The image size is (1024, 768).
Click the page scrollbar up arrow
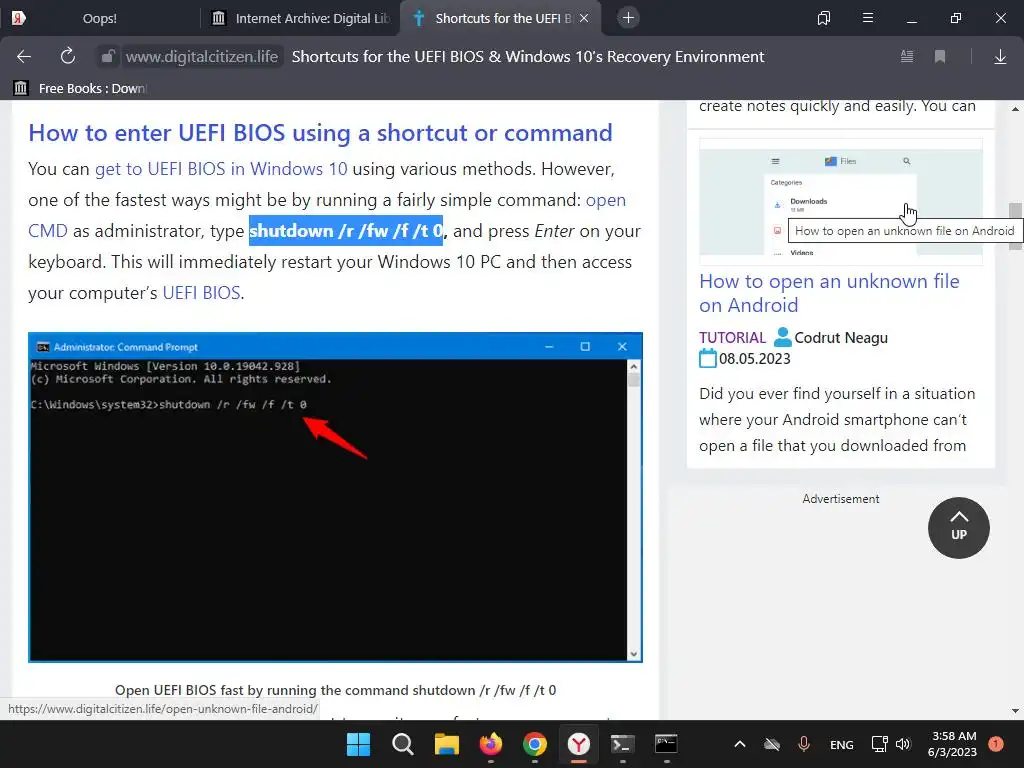[1015, 108]
